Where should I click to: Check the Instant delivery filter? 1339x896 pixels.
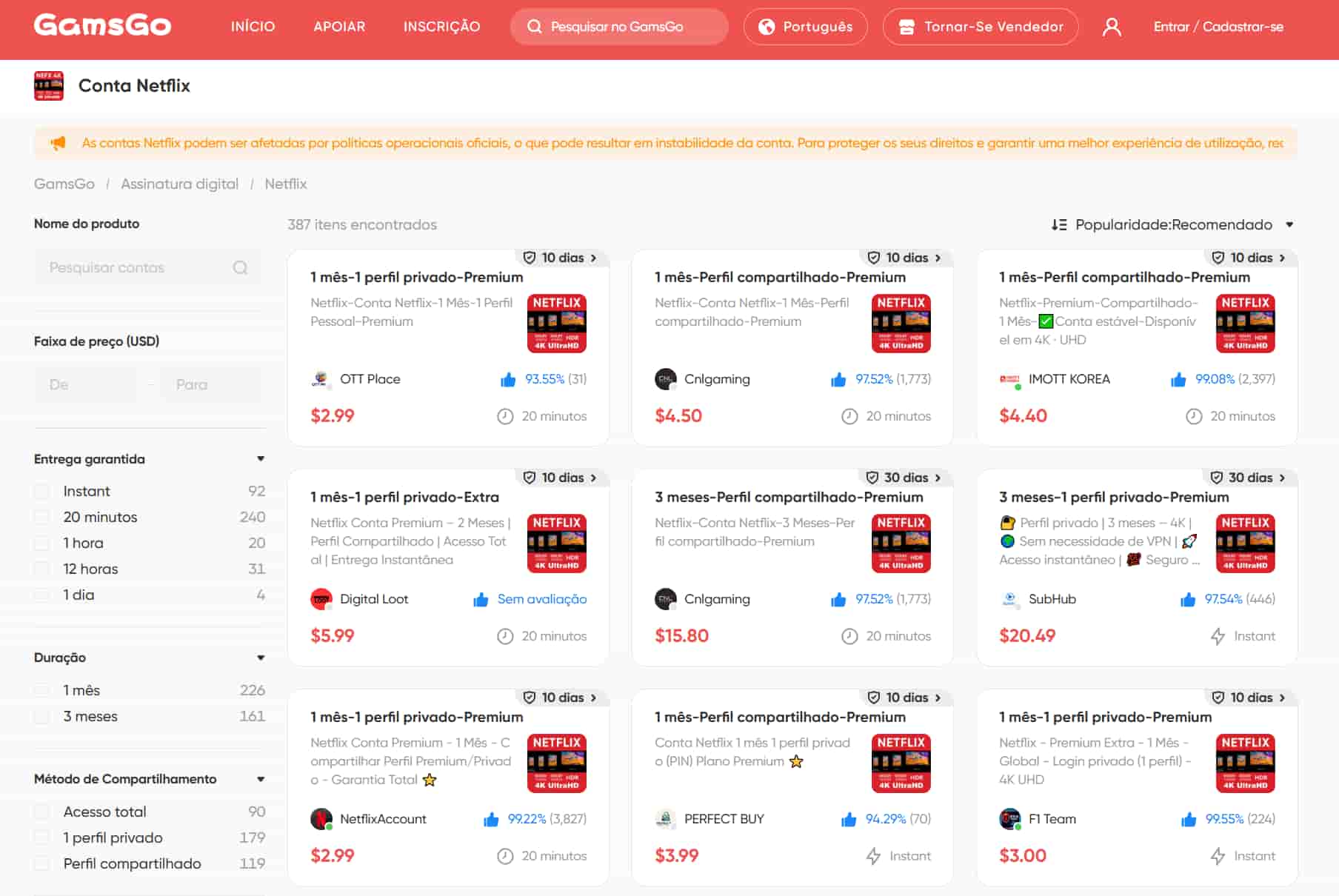(x=42, y=491)
